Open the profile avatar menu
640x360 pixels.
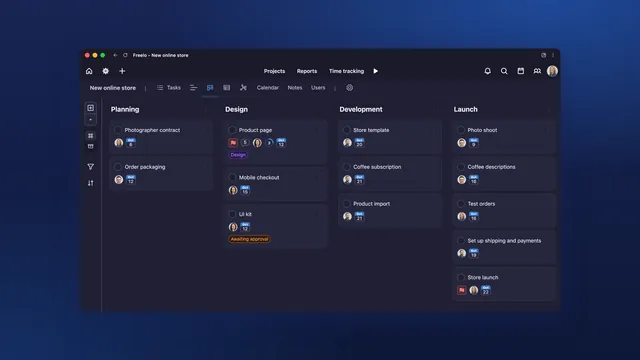[x=552, y=71]
